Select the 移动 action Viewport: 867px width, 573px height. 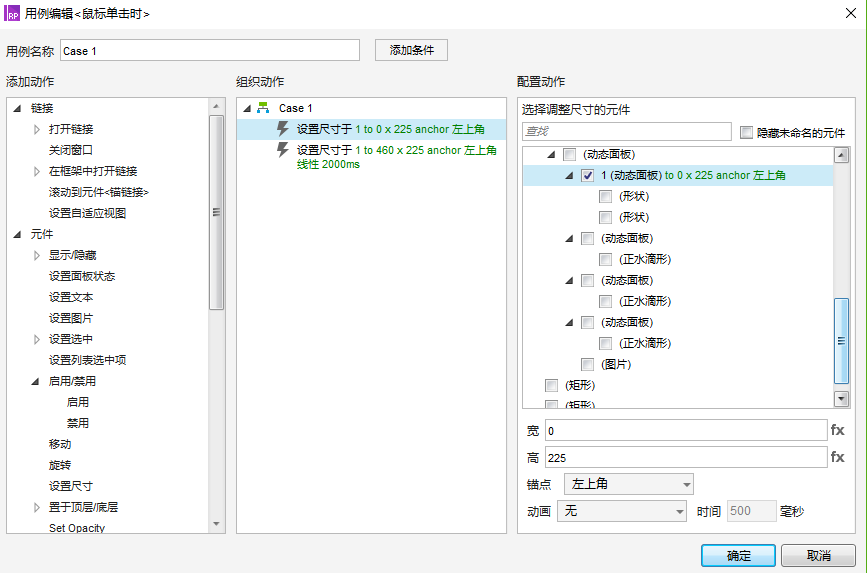tap(60, 444)
